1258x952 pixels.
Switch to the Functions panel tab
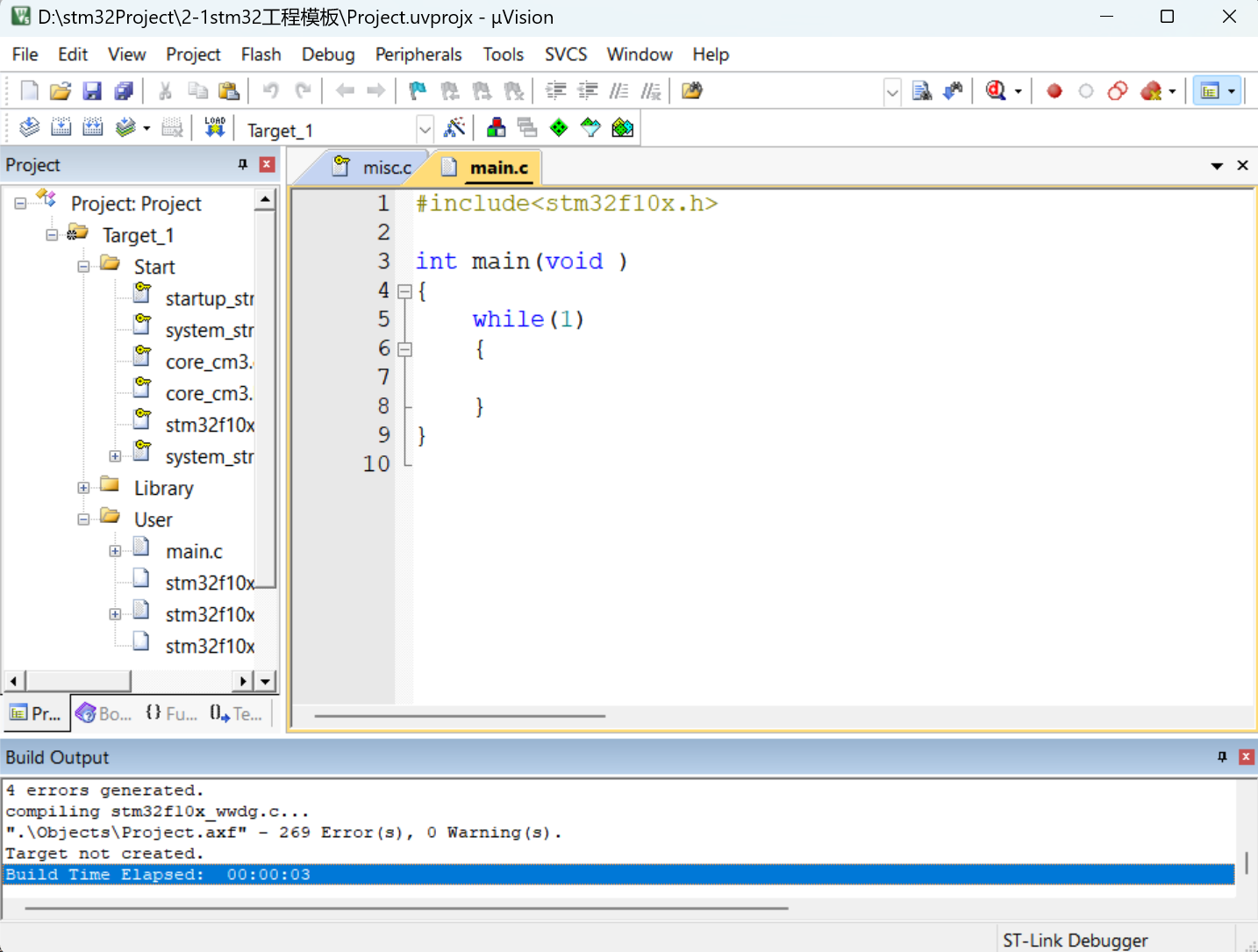coord(172,713)
